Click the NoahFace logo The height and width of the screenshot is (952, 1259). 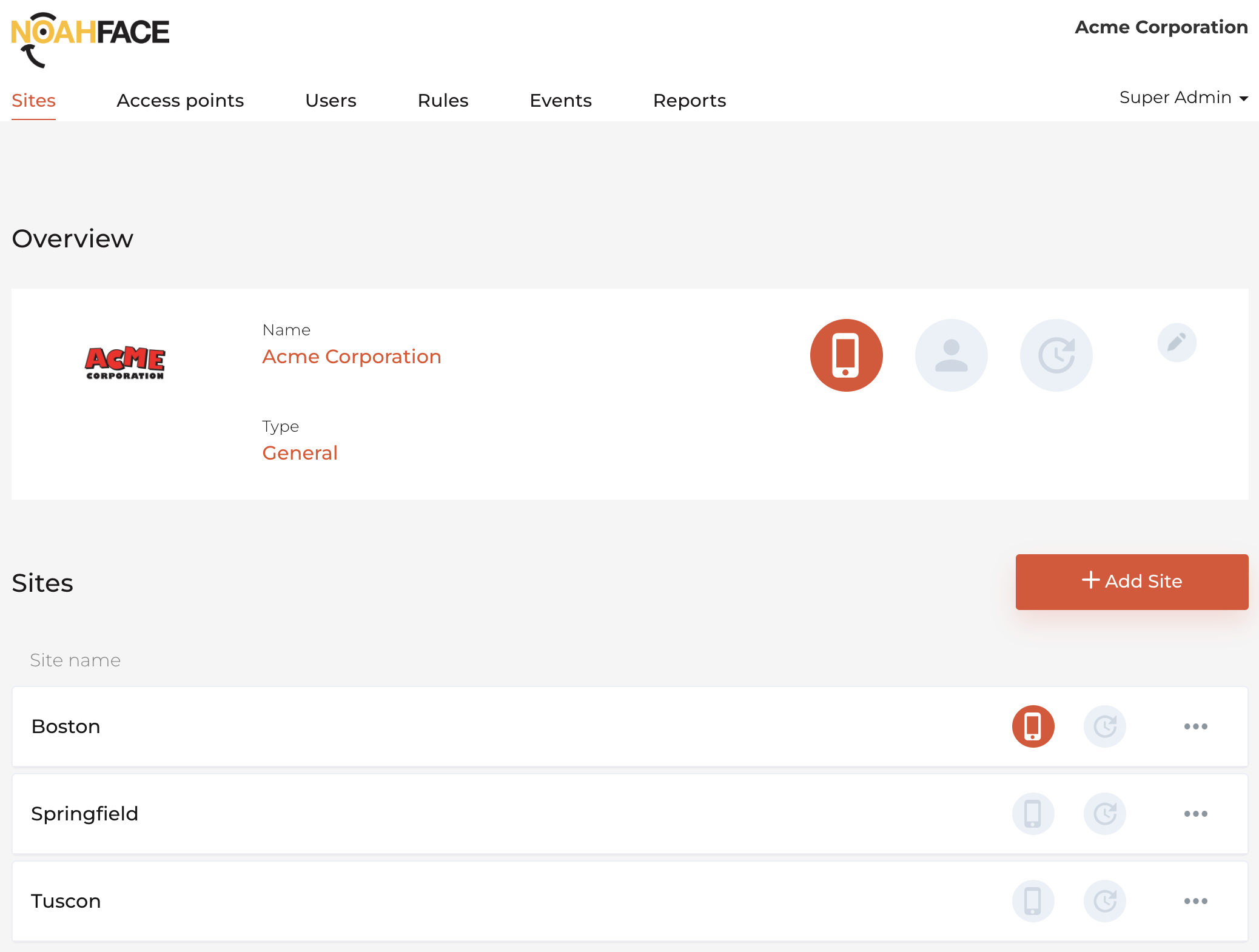pos(90,39)
